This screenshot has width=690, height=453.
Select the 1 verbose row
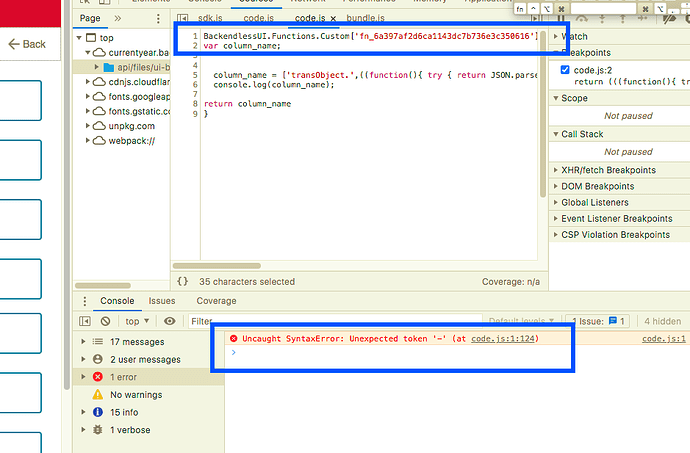click(x=149, y=430)
